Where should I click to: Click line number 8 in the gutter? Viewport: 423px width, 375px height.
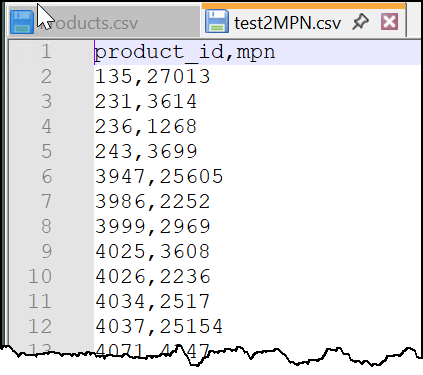click(x=47, y=227)
